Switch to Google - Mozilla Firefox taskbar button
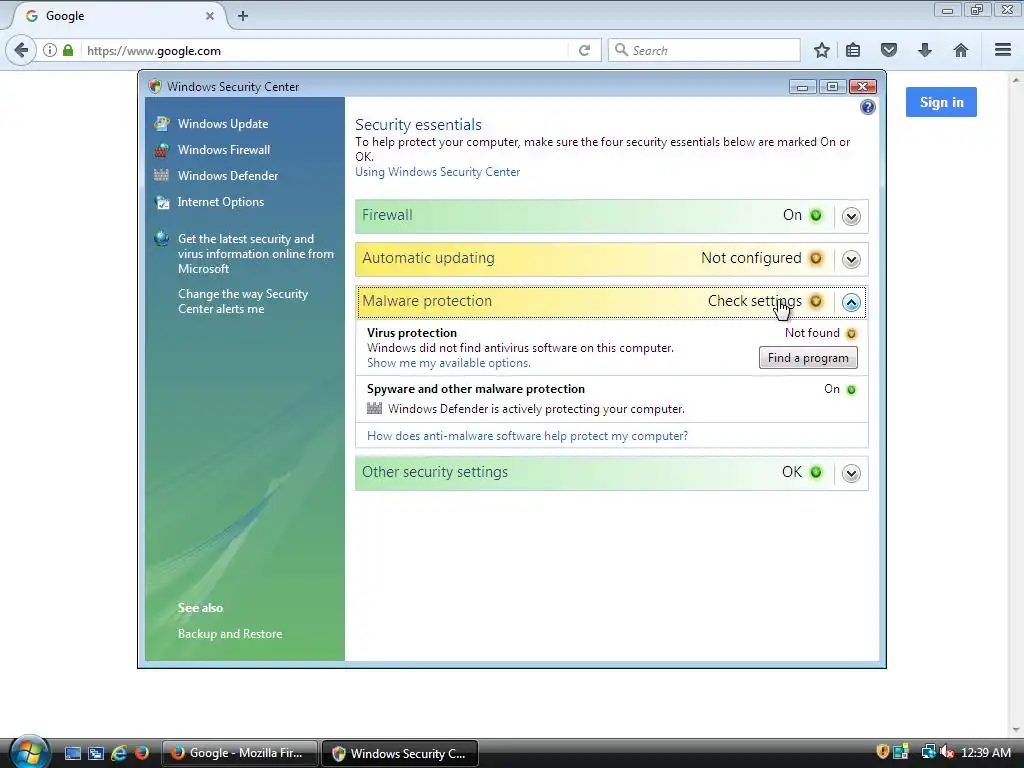Image resolution: width=1024 pixels, height=768 pixels. (240, 753)
